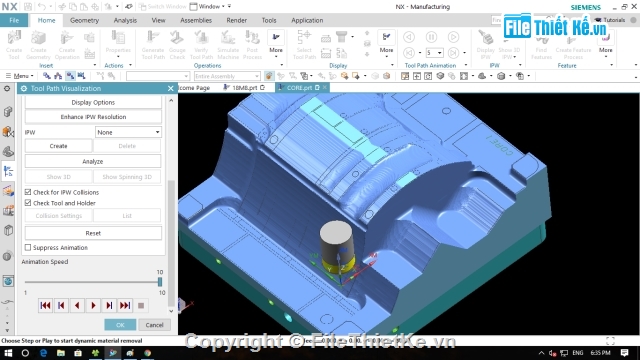Stop the tool path animation
The height and width of the screenshot is (360, 640).
click(141, 305)
